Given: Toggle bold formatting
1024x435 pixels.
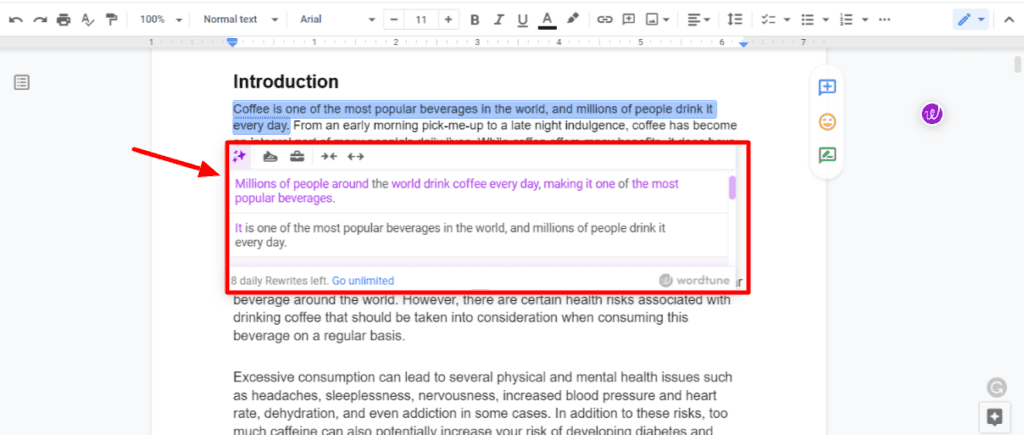Looking at the screenshot, I should click(475, 19).
